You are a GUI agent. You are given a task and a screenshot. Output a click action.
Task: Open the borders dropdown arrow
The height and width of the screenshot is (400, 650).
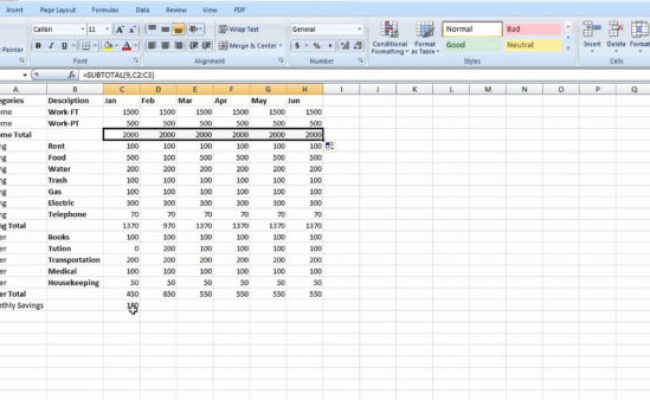click(x=95, y=46)
